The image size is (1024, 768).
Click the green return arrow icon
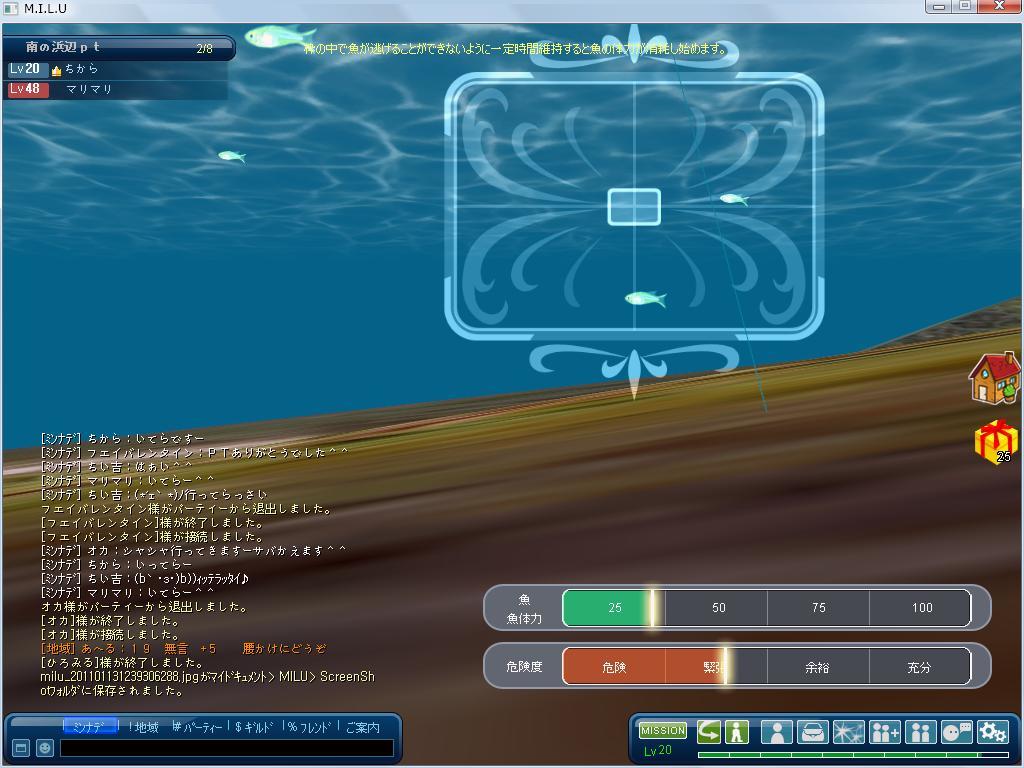[709, 732]
